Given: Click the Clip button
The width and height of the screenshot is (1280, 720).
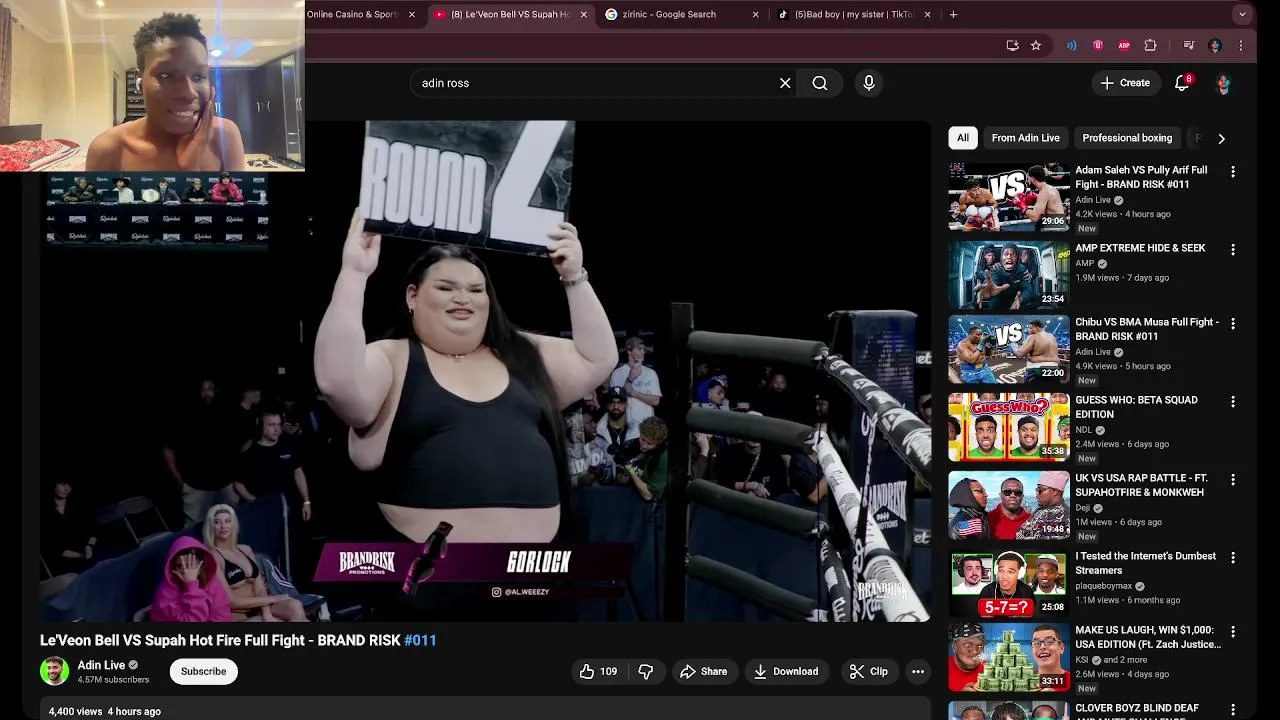Looking at the screenshot, I should click(869, 671).
